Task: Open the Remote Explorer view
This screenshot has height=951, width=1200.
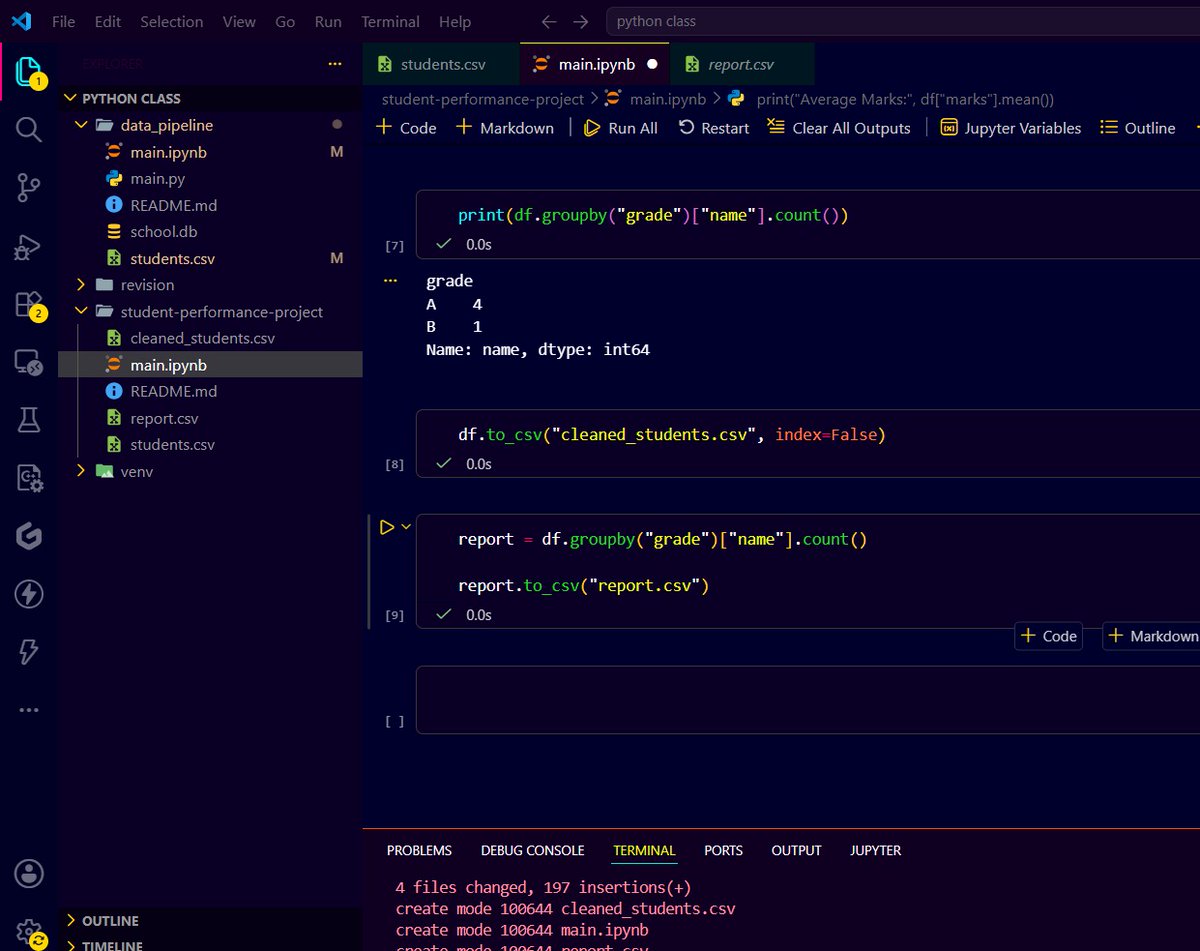Action: (28, 363)
